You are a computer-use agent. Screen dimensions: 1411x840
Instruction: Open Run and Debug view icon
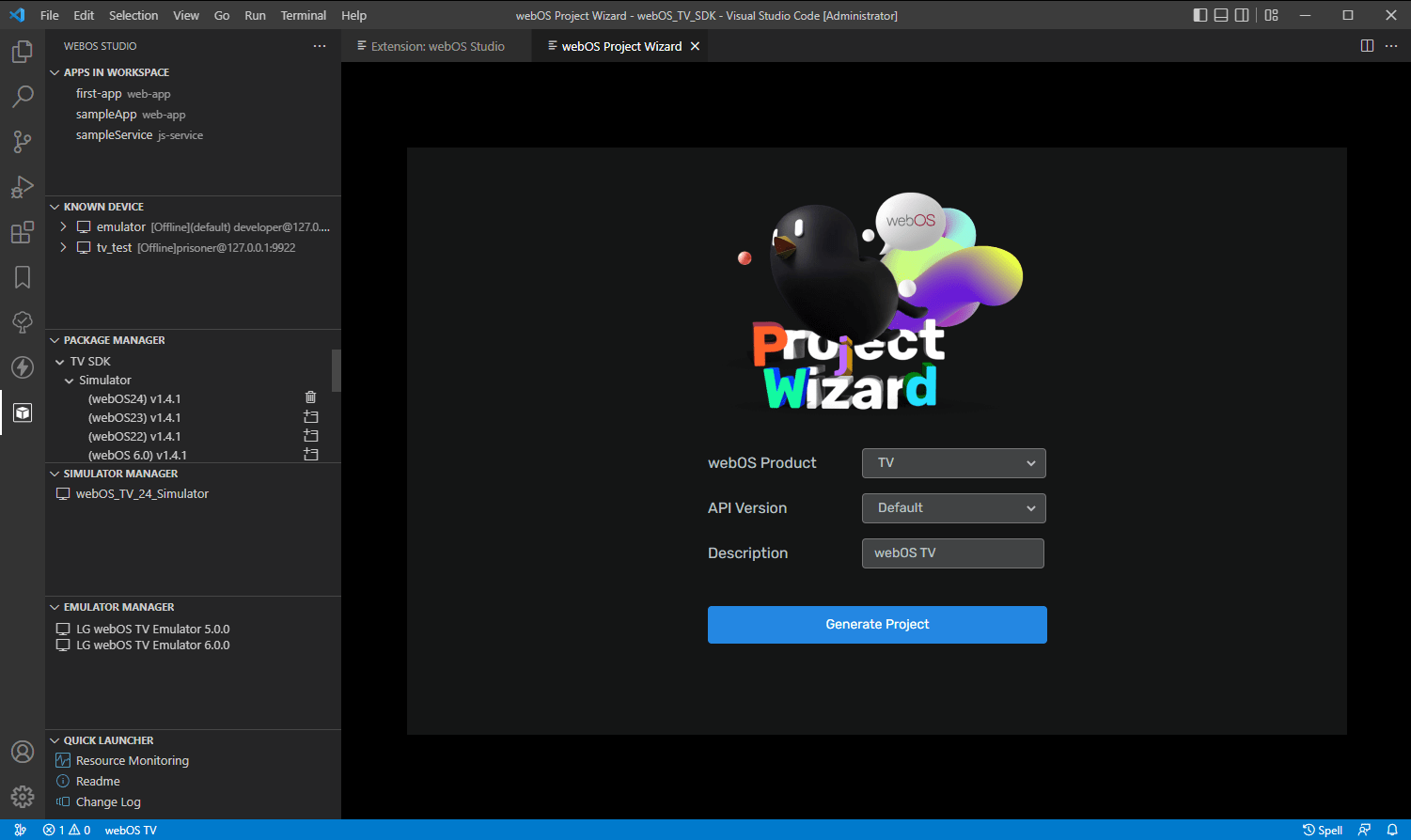pyautogui.click(x=23, y=187)
